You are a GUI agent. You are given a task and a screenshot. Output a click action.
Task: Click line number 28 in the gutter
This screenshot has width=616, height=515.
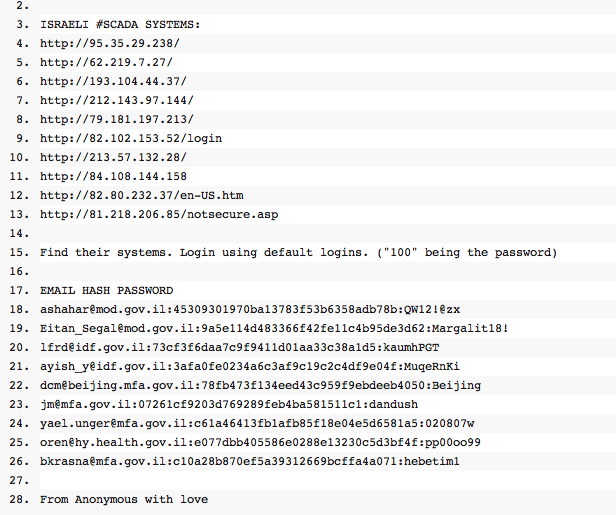[20, 499]
